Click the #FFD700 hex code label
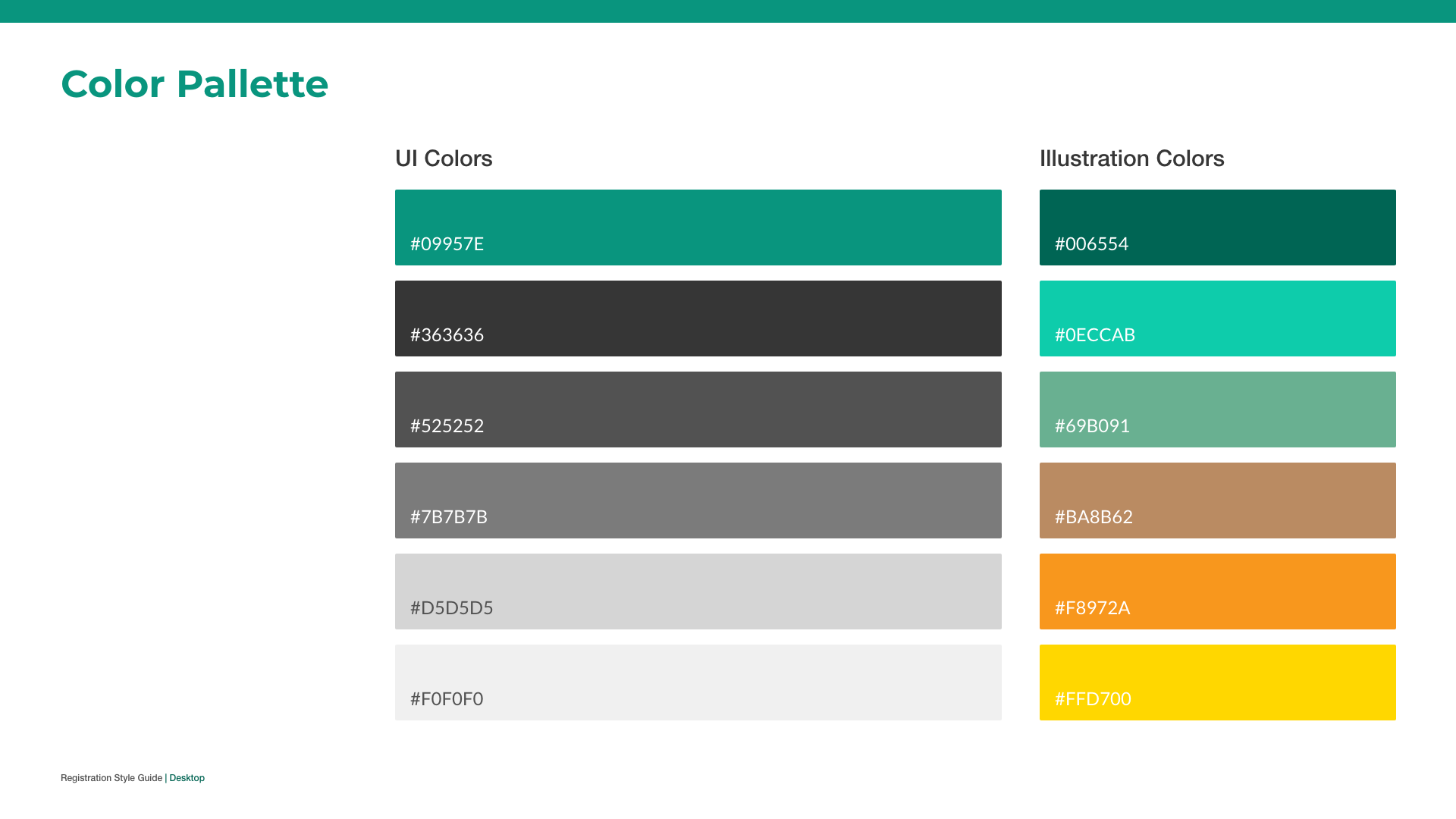The height and width of the screenshot is (819, 1456). pos(1093,698)
